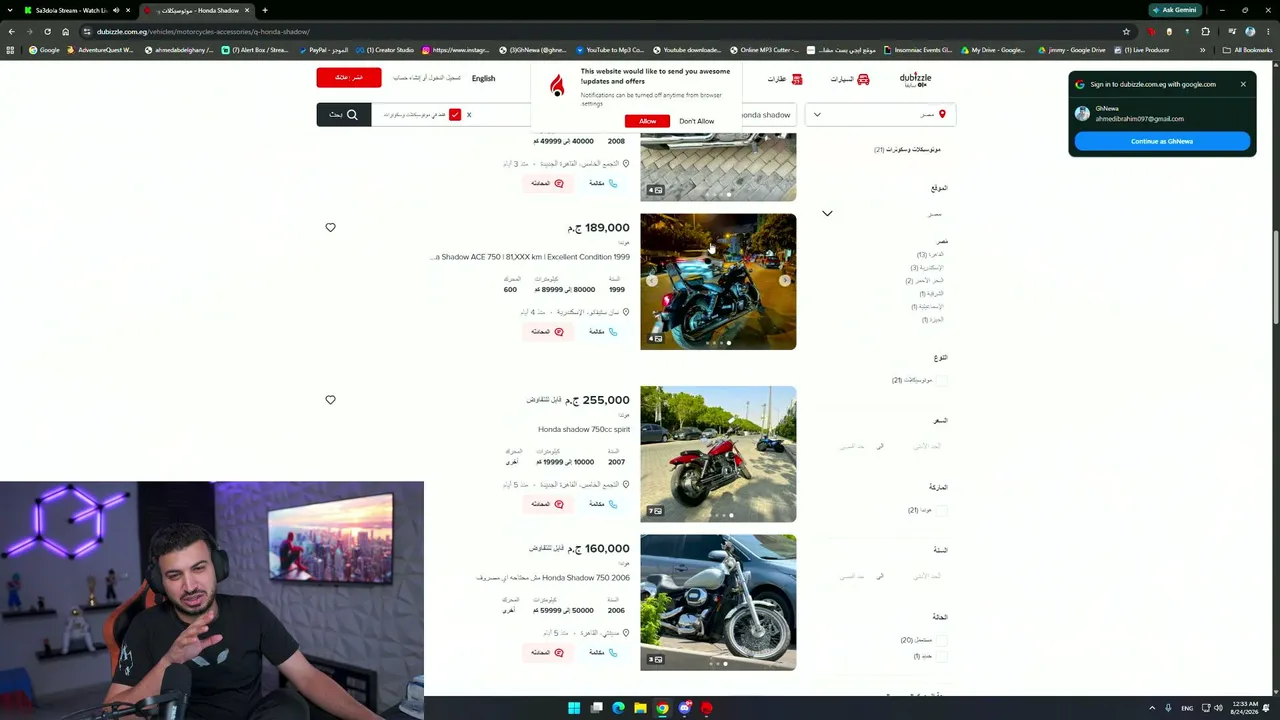Open the Creator Studio bookmark

(385, 50)
